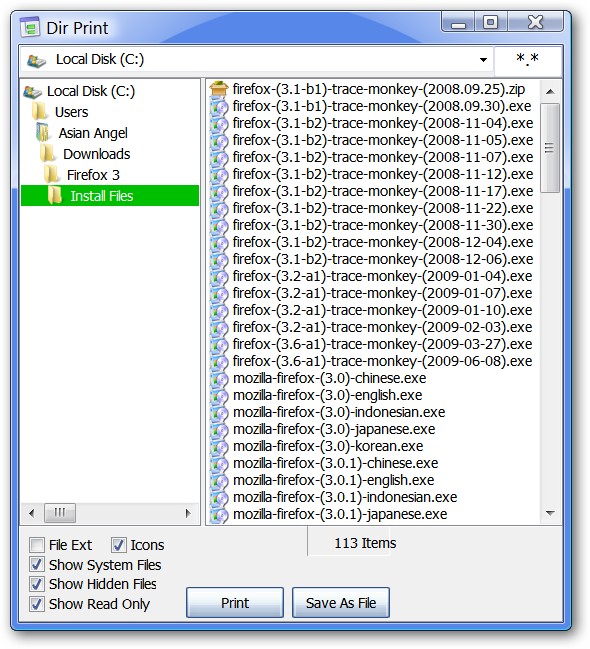Click the folder tree scroll left arrow
The height and width of the screenshot is (649, 590).
32,513
